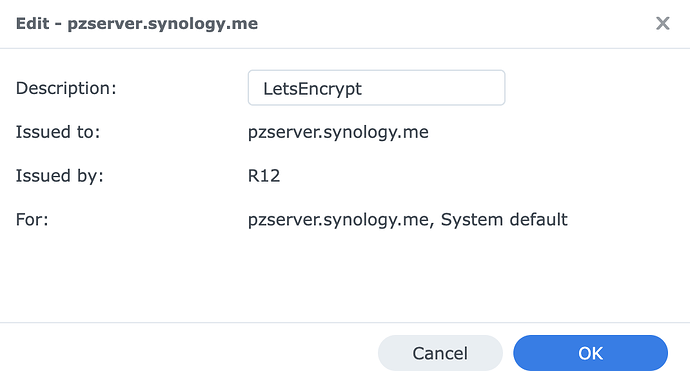Image resolution: width=690 pixels, height=371 pixels.
Task: Click the For label
Action: [32, 219]
